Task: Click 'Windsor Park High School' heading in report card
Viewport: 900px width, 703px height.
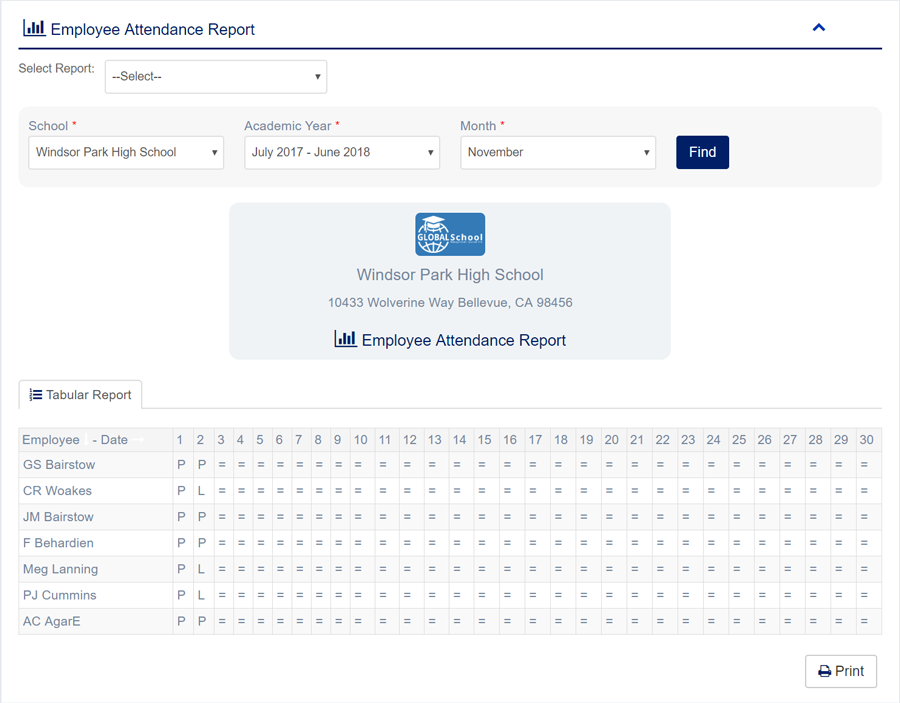Action: [x=450, y=275]
